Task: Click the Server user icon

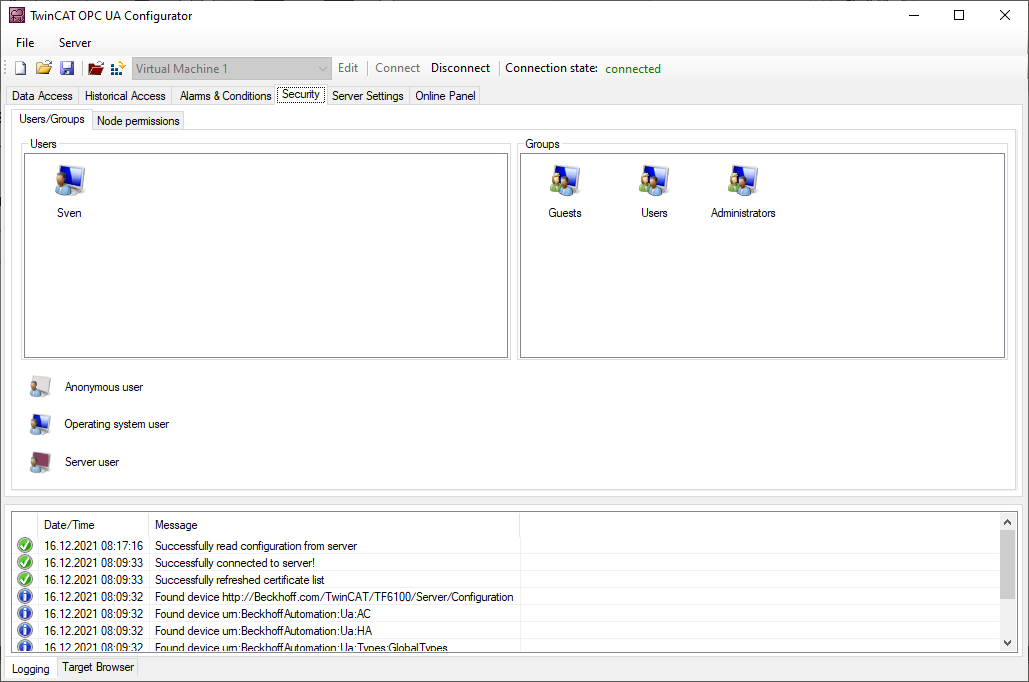Action: click(x=40, y=462)
